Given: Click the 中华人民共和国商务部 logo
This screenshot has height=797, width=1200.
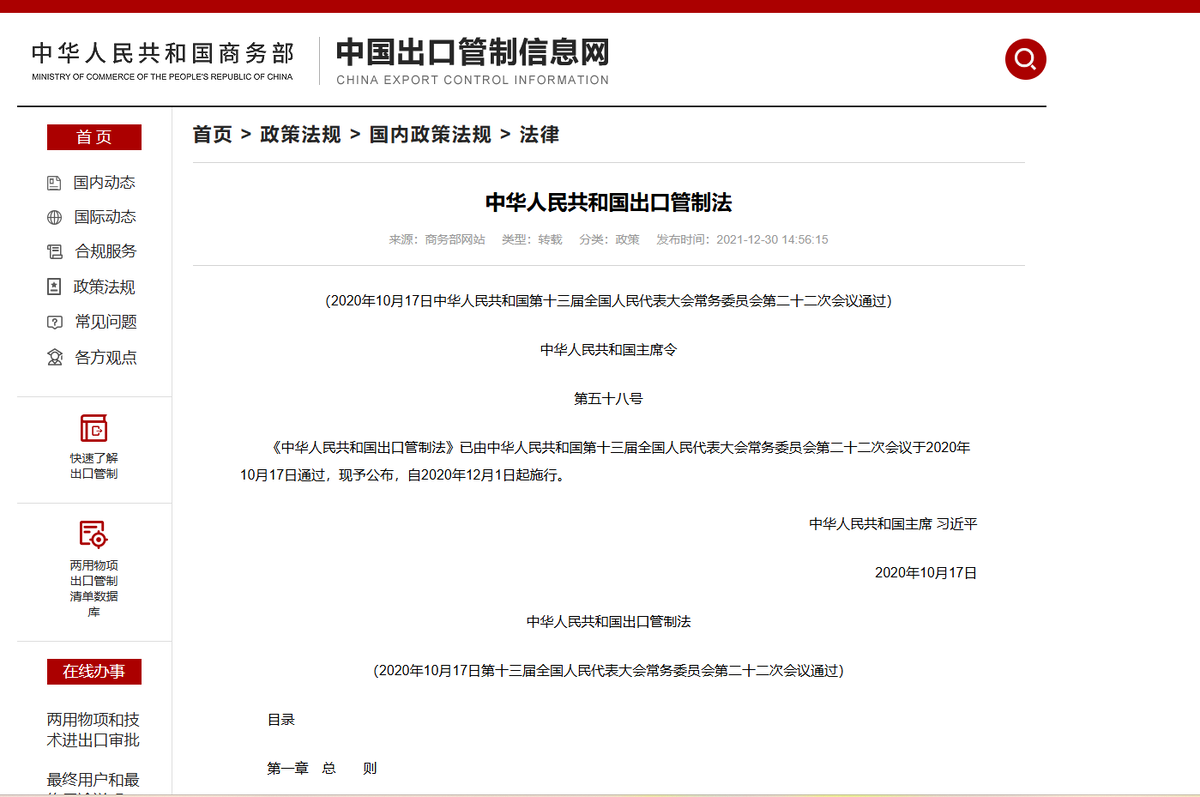Looking at the screenshot, I should click(162, 61).
